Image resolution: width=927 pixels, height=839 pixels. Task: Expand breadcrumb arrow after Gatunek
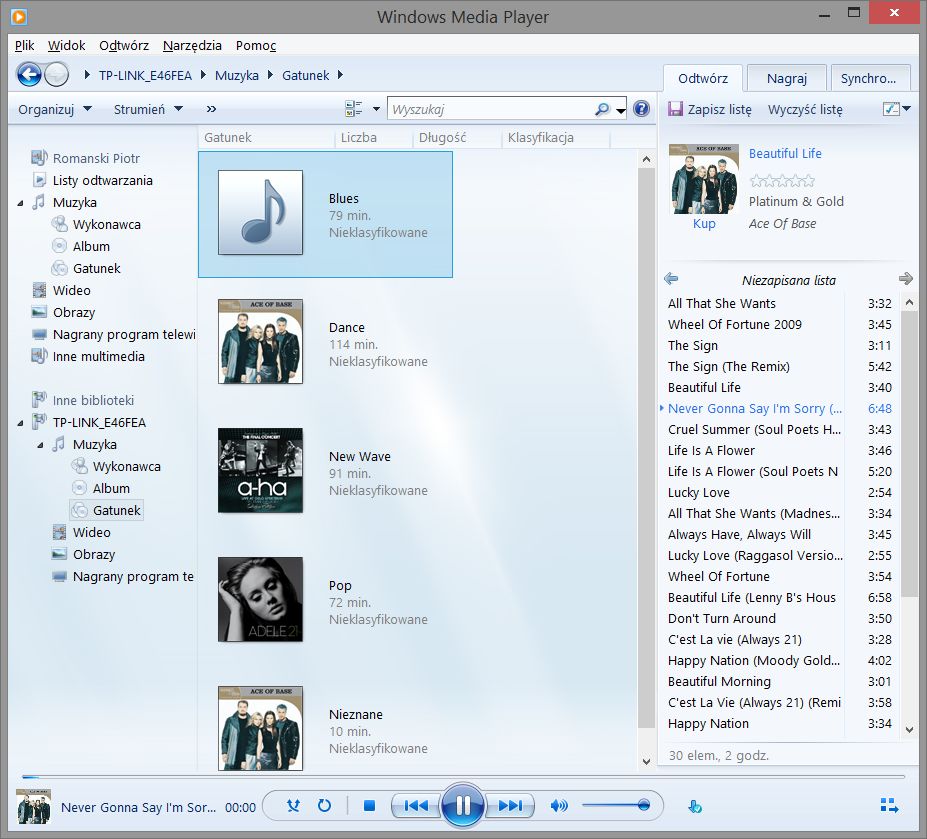coord(340,75)
